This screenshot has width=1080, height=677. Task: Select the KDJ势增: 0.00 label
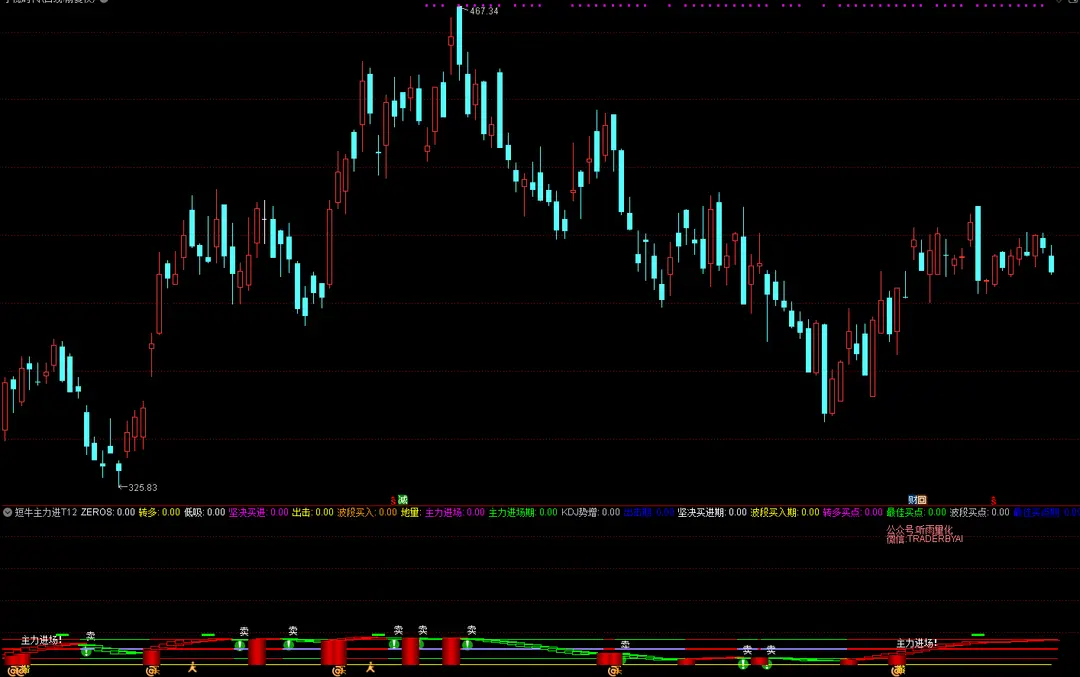click(x=590, y=512)
